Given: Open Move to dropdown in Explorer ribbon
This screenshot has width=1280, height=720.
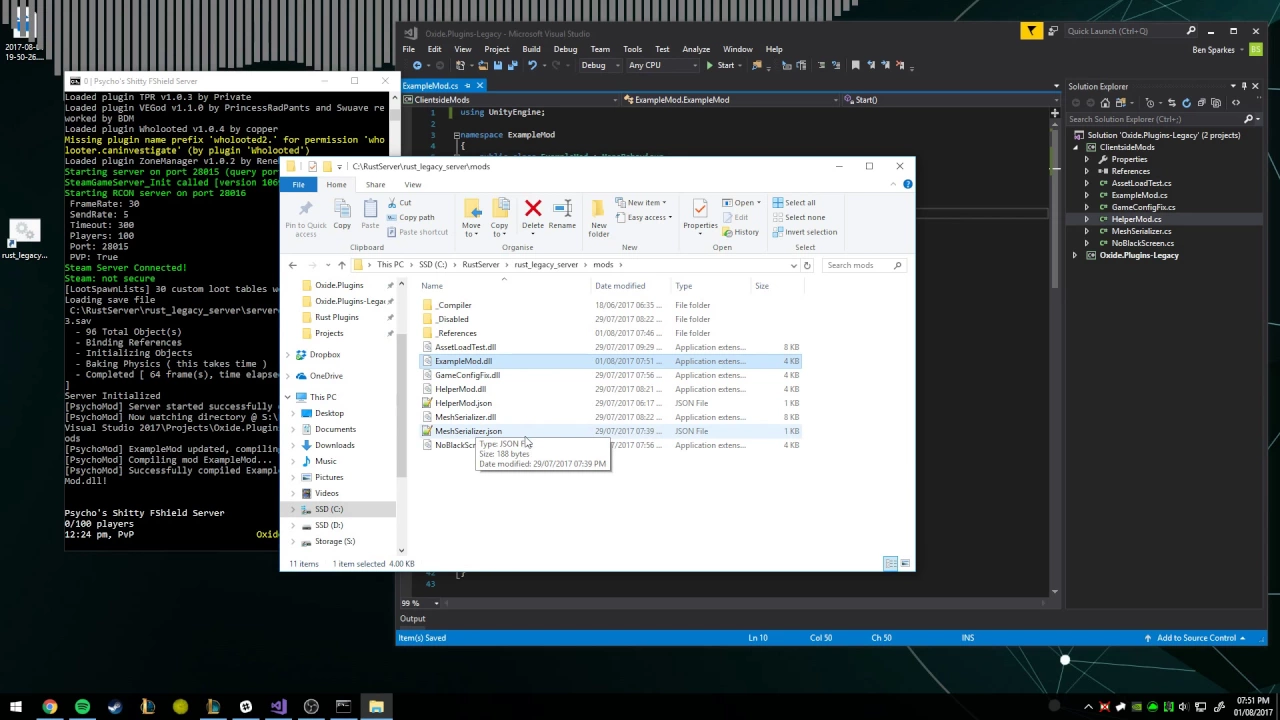Looking at the screenshot, I should (x=471, y=229).
